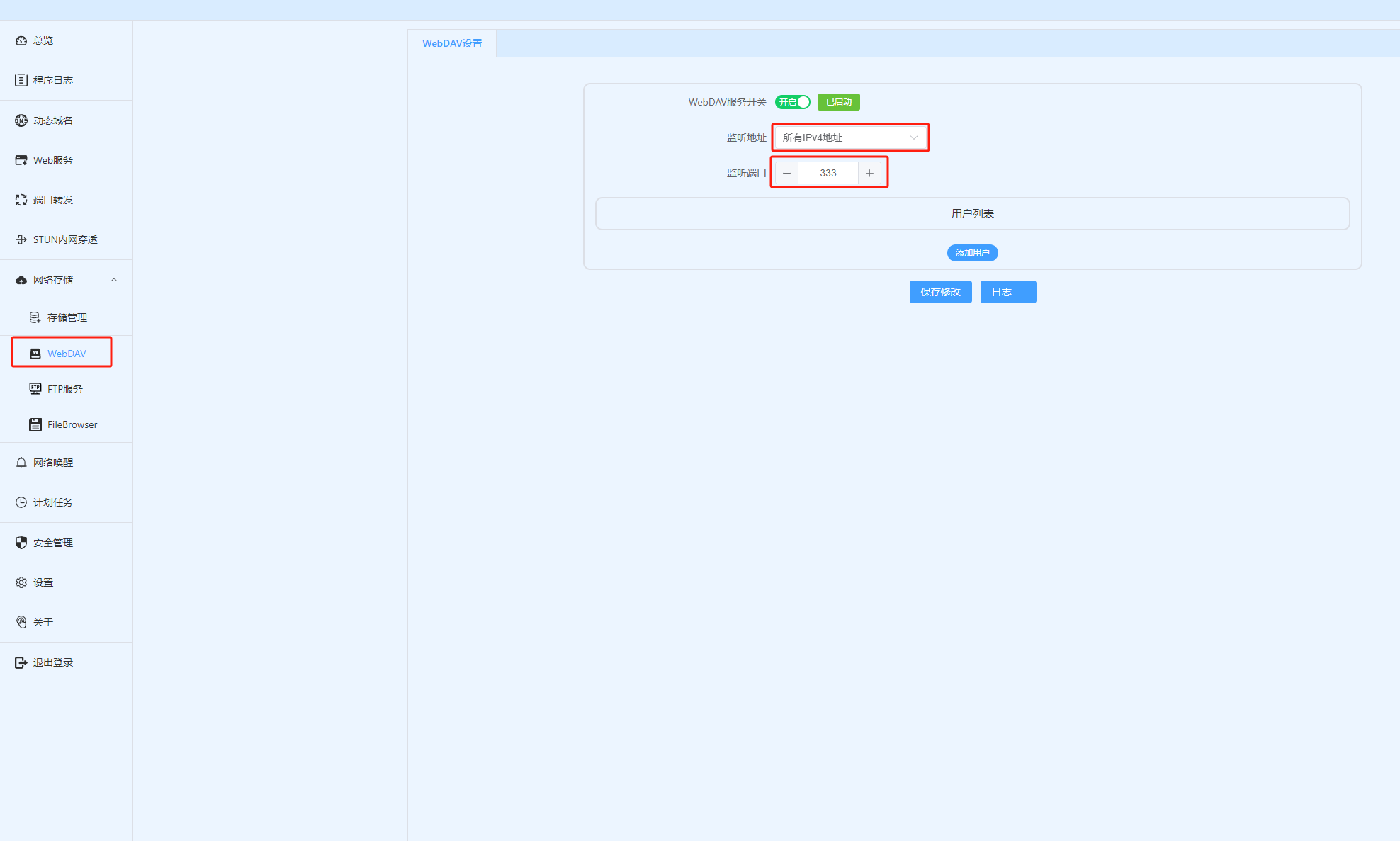
Task: Toggle the WebDAV service switch off
Action: tap(793, 102)
